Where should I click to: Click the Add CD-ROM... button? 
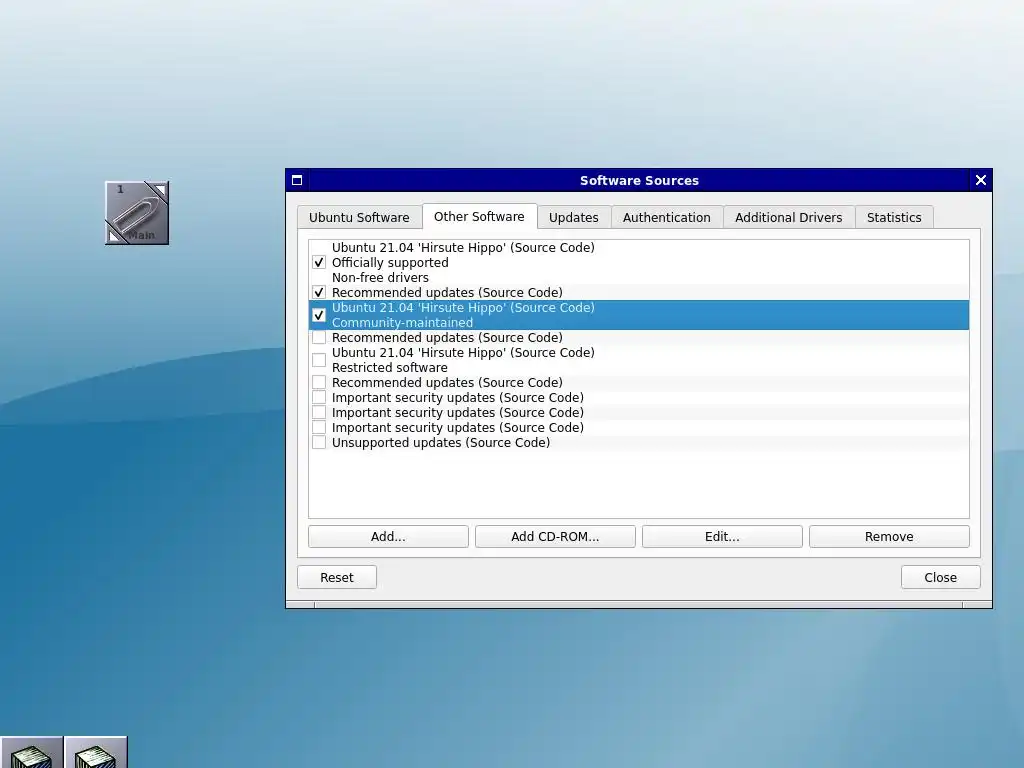[555, 536]
